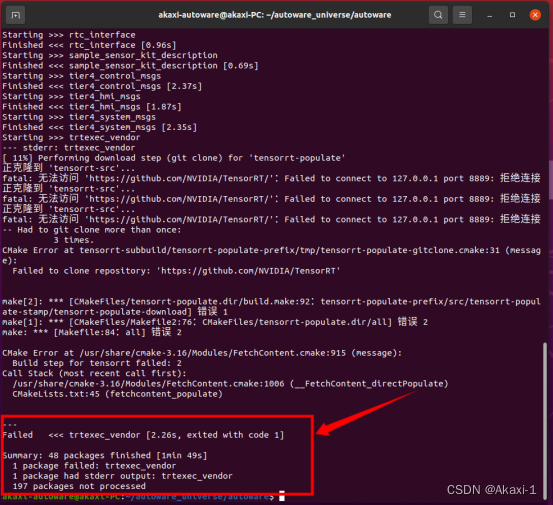This screenshot has width=553, height=505.
Task: Click the CMakeLists.txt:45 reference
Action: [56, 394]
